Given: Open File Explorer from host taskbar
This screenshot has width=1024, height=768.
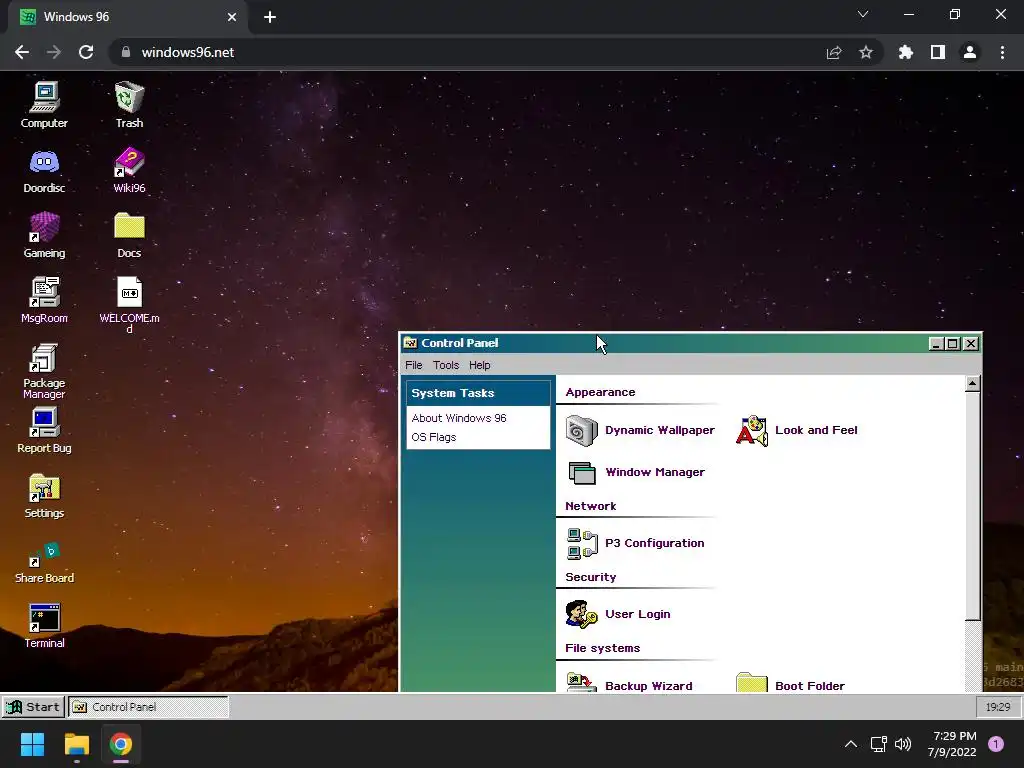Looking at the screenshot, I should tap(76, 744).
